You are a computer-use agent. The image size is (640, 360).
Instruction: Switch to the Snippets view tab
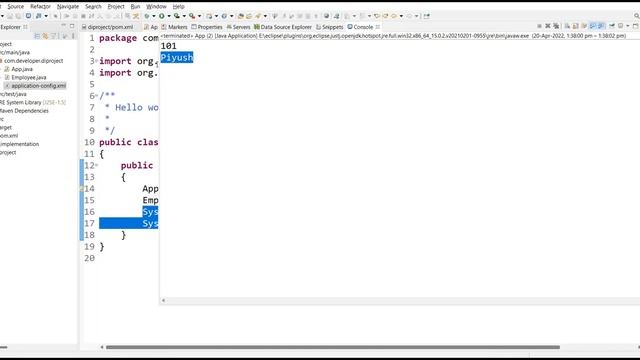click(330, 27)
